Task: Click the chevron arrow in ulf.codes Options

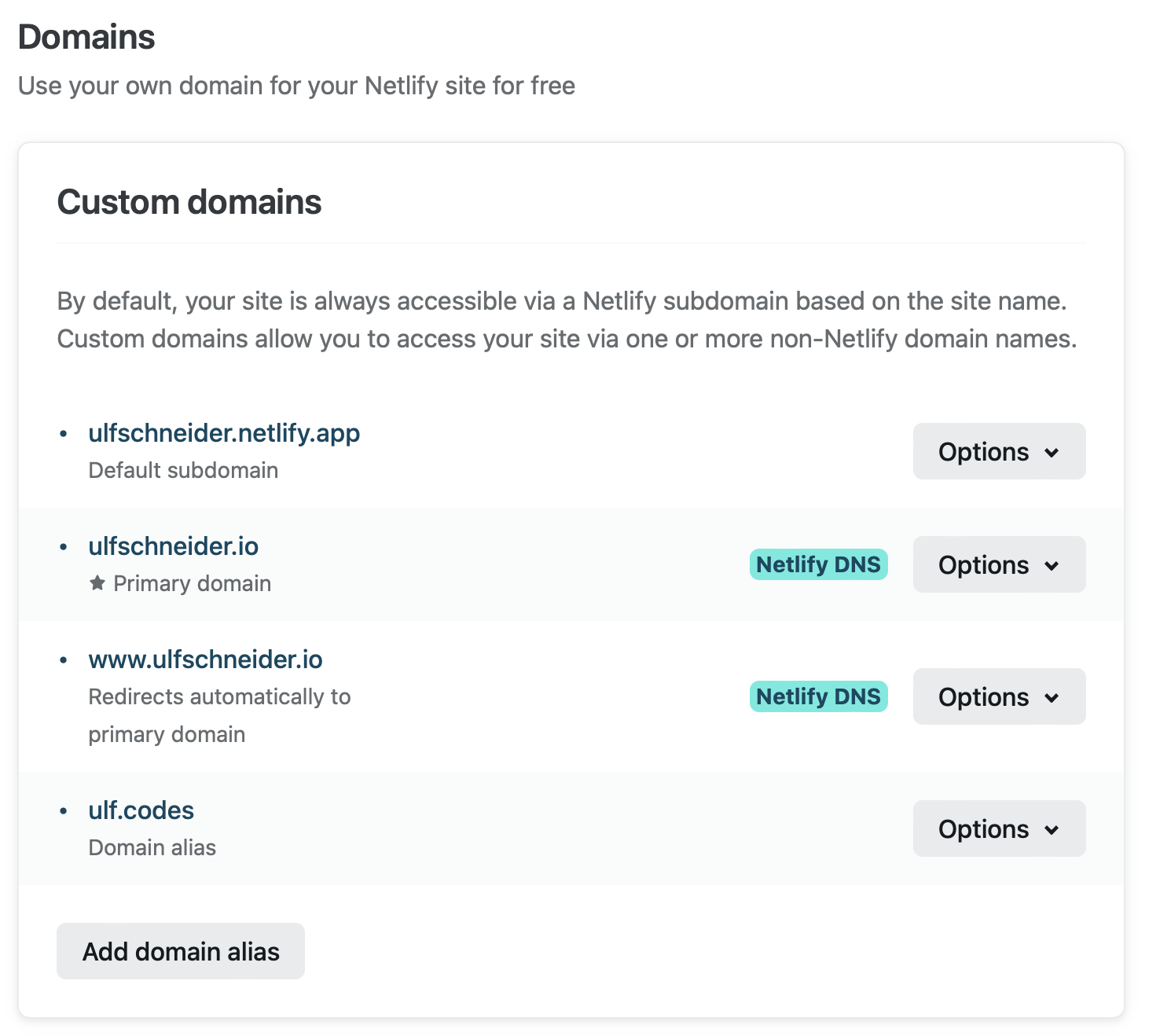Action: coord(1052,829)
